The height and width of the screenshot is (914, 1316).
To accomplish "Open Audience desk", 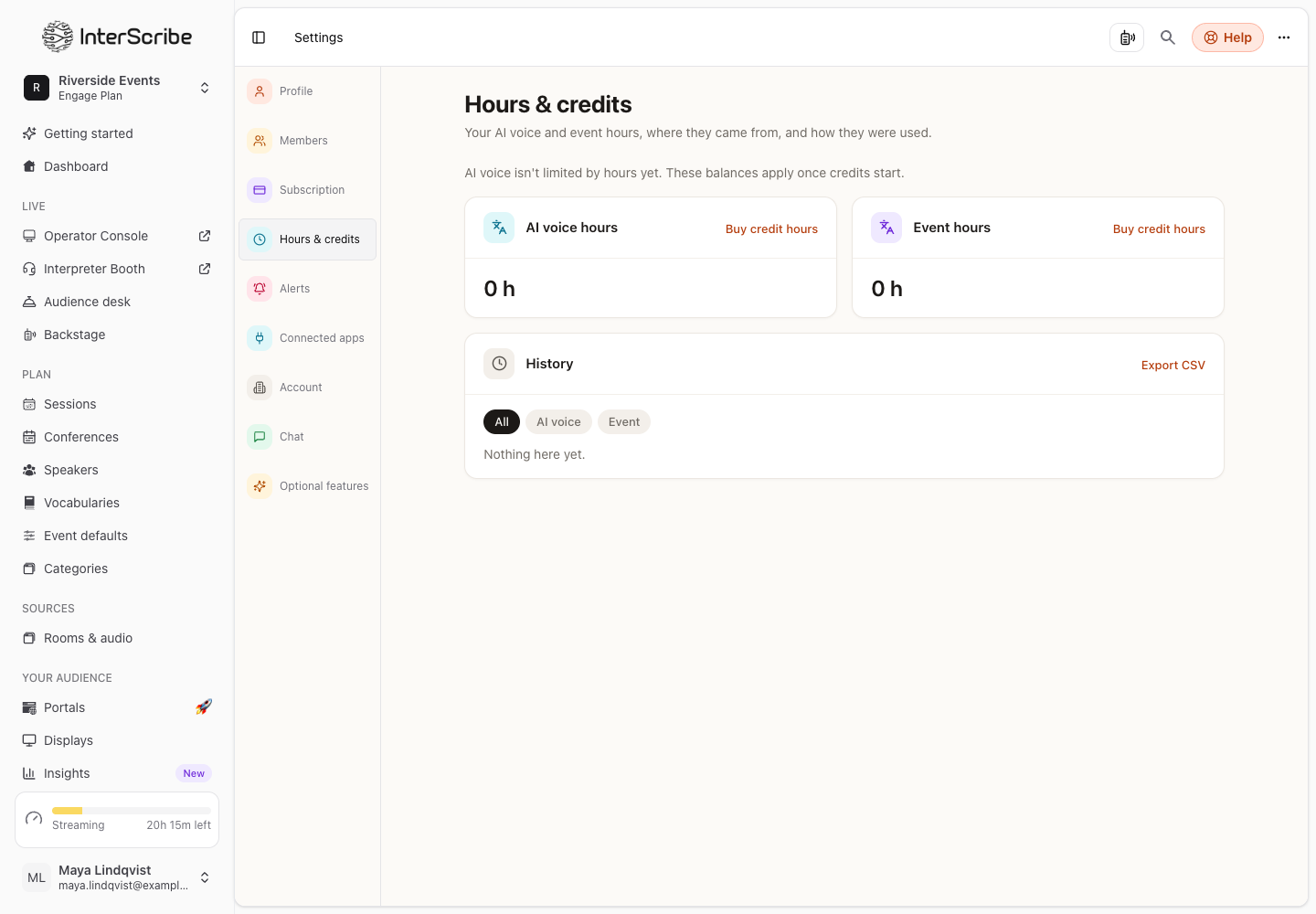I will tap(117, 302).
